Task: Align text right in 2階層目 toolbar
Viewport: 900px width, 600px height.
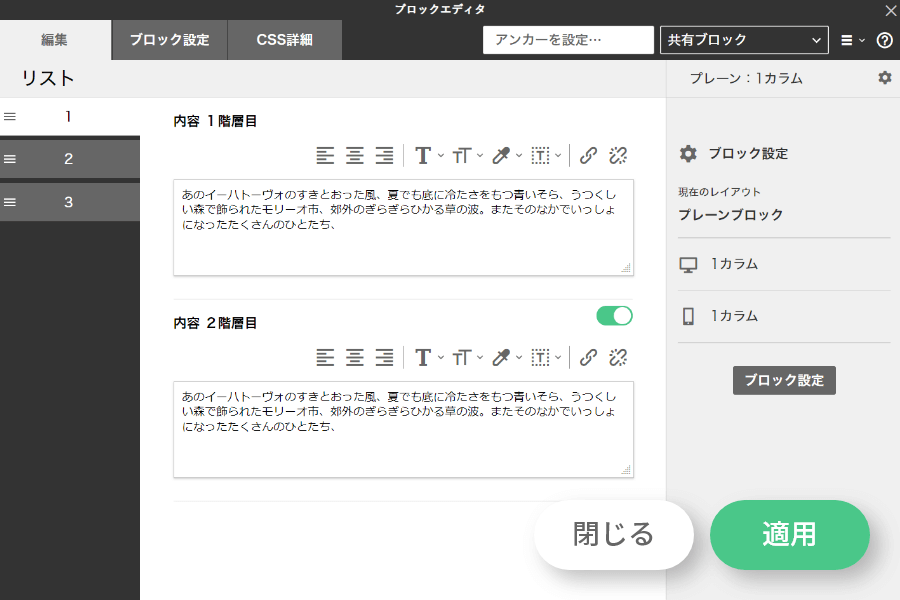Action: coord(384,357)
